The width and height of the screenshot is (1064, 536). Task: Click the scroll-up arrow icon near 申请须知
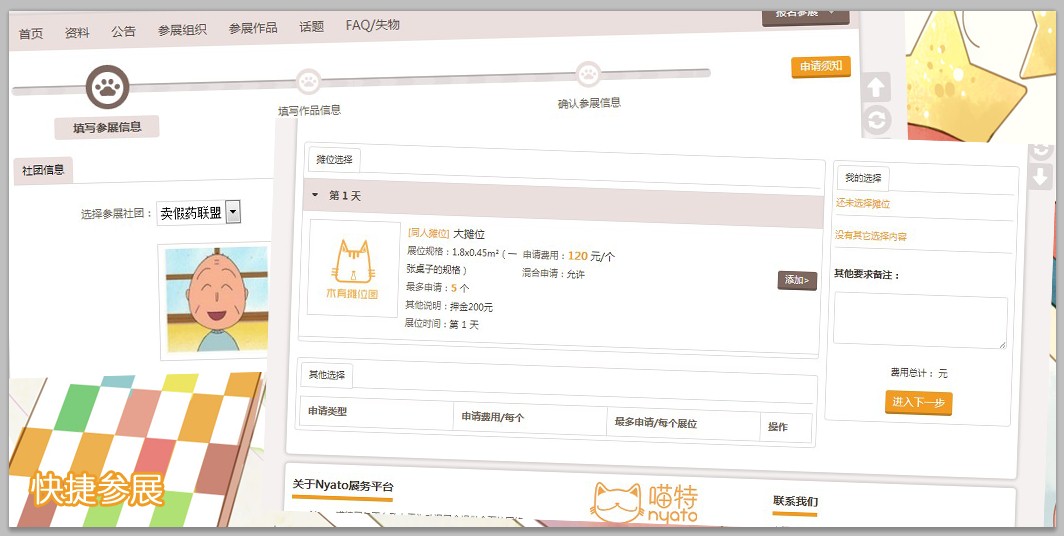(876, 88)
